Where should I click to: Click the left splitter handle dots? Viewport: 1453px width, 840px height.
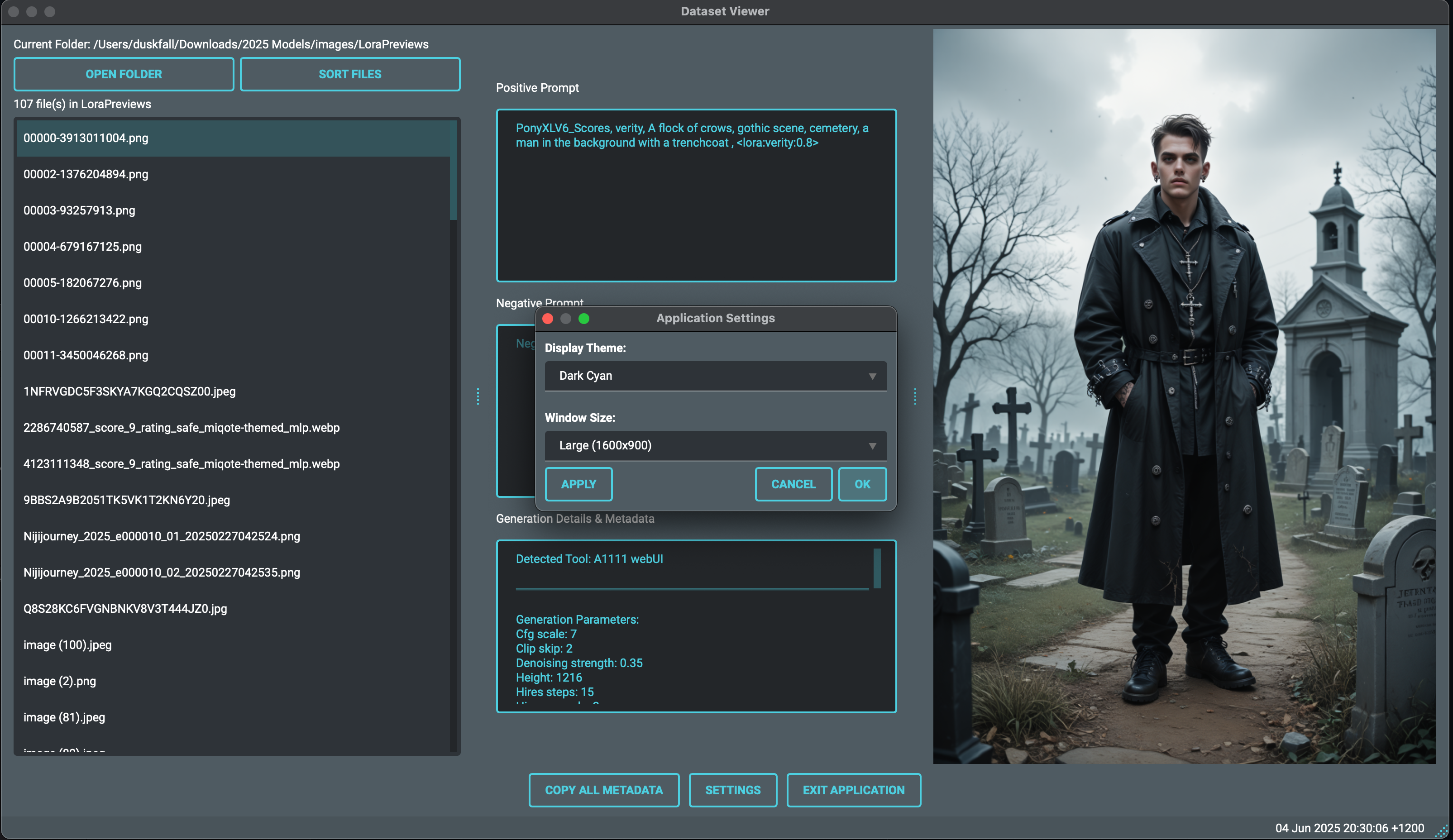(478, 396)
